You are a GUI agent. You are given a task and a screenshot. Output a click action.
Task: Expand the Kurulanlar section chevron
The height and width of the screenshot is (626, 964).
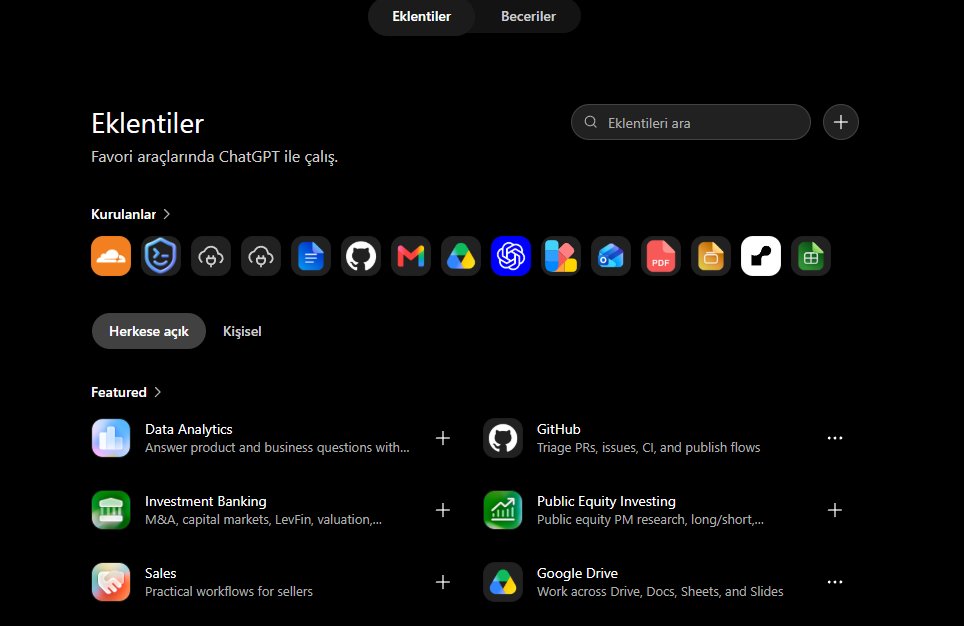(167, 214)
